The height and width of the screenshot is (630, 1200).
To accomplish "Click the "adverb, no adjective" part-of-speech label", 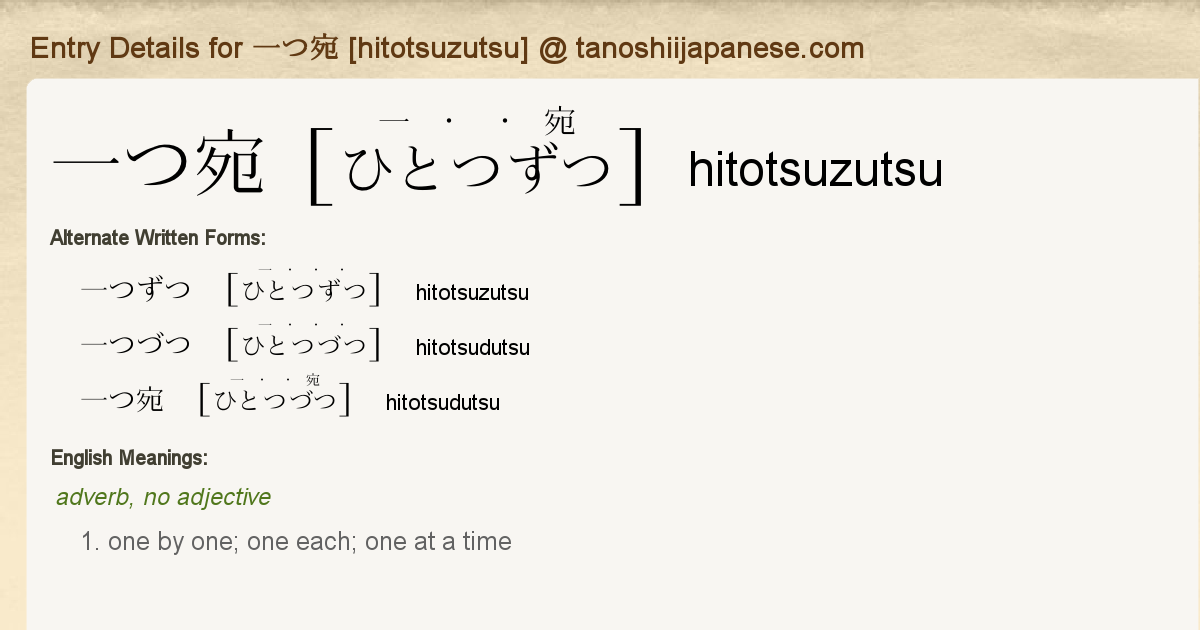I will pyautogui.click(x=163, y=497).
